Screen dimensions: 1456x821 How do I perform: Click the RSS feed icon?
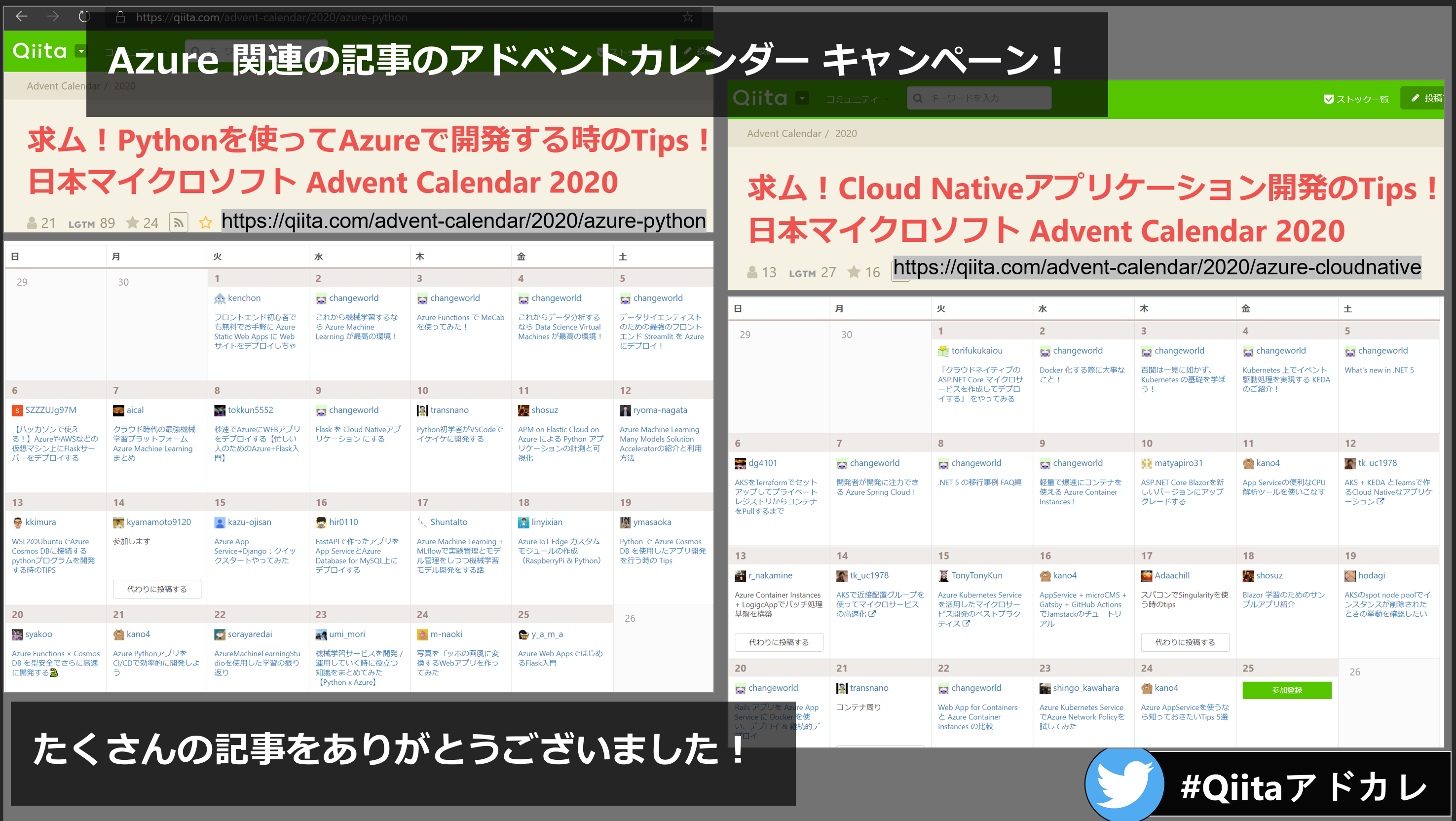pyautogui.click(x=179, y=223)
